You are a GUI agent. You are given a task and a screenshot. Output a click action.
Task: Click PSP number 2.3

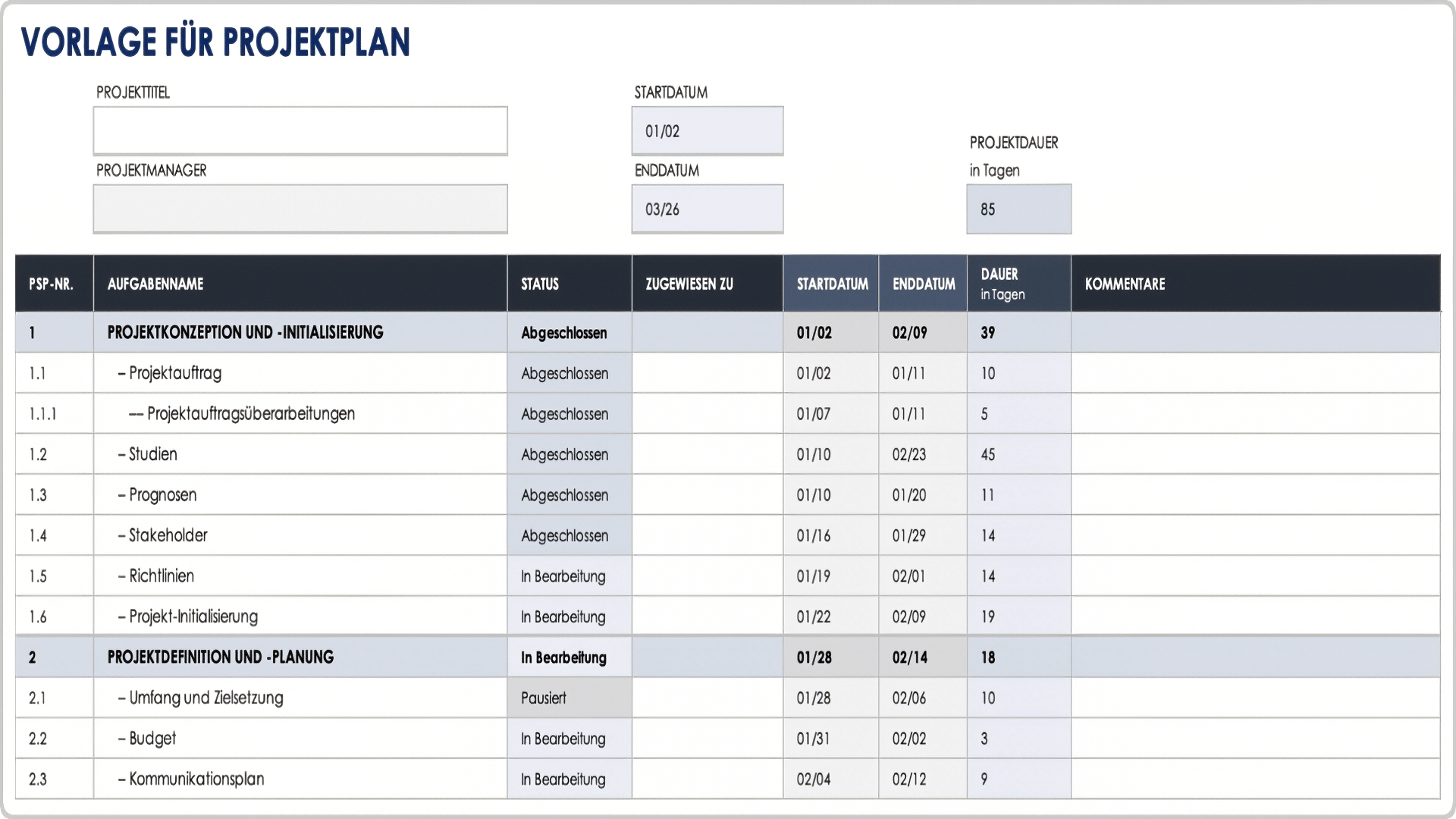pyautogui.click(x=54, y=779)
